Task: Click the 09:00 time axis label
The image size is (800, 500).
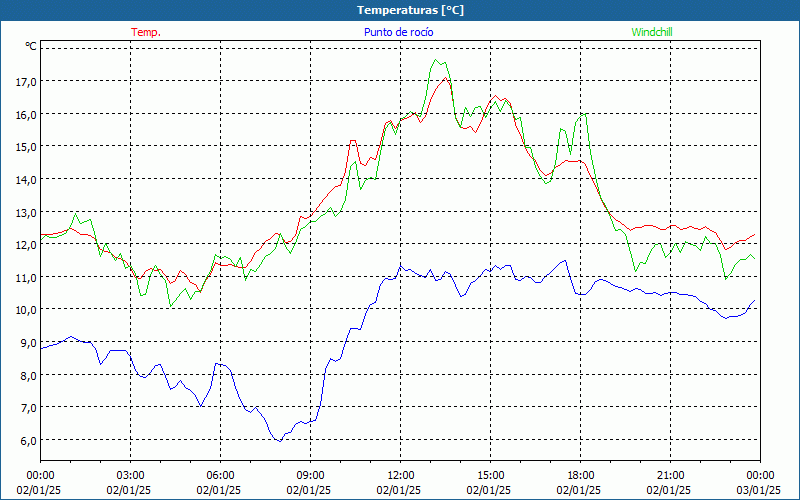Action: point(310,476)
